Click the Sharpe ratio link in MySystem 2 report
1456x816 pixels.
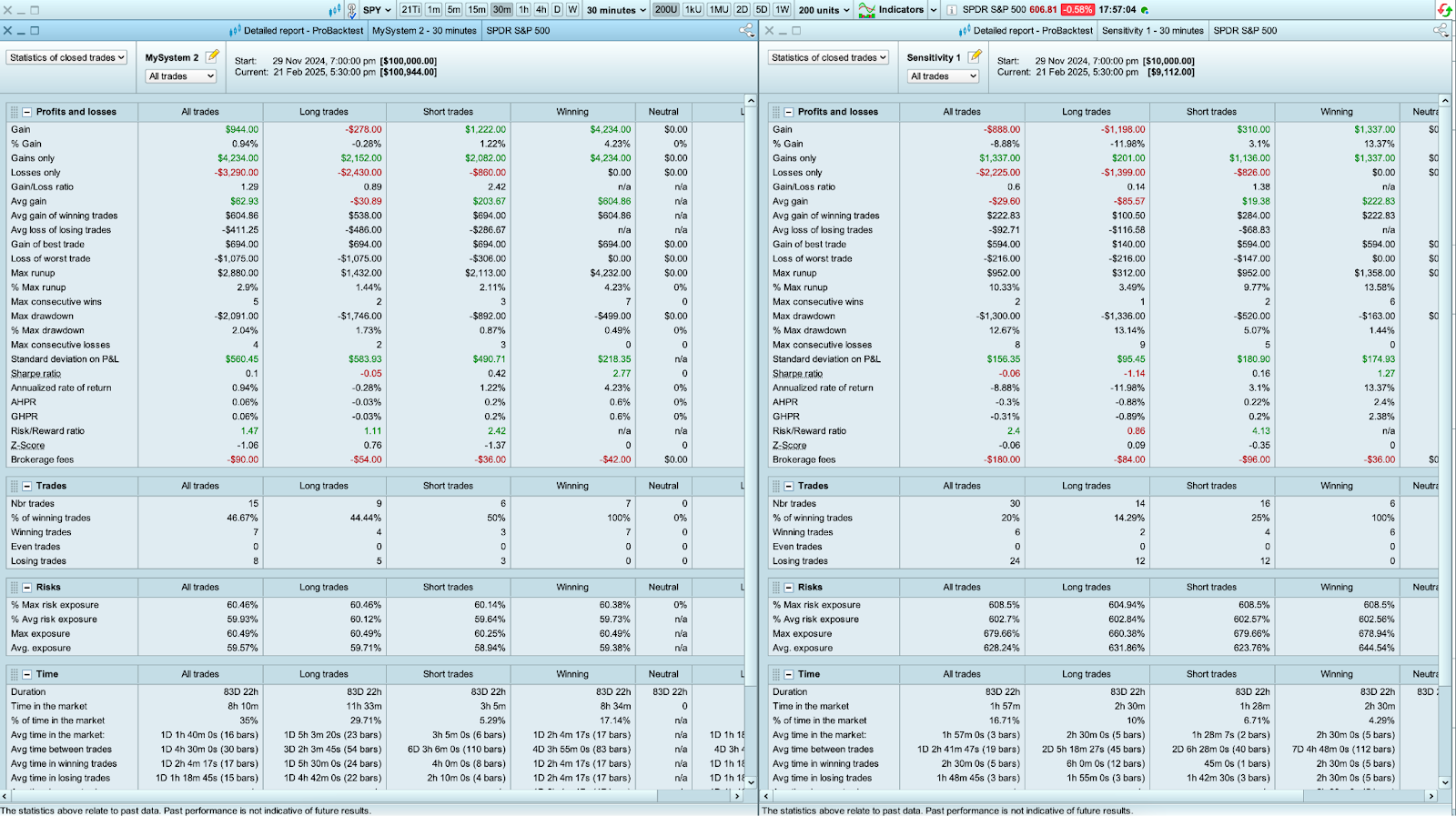coord(36,374)
